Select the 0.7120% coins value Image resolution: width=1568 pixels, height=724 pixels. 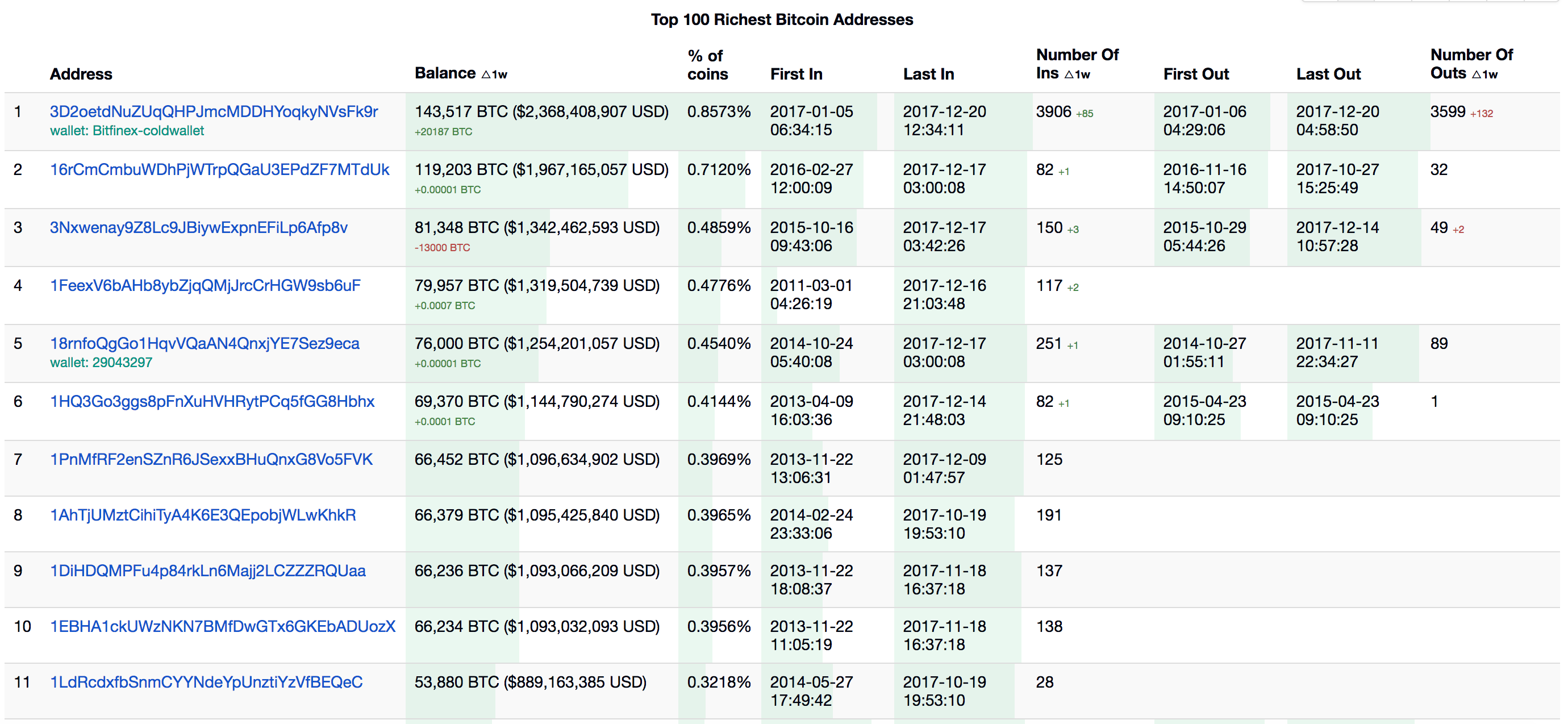point(719,169)
